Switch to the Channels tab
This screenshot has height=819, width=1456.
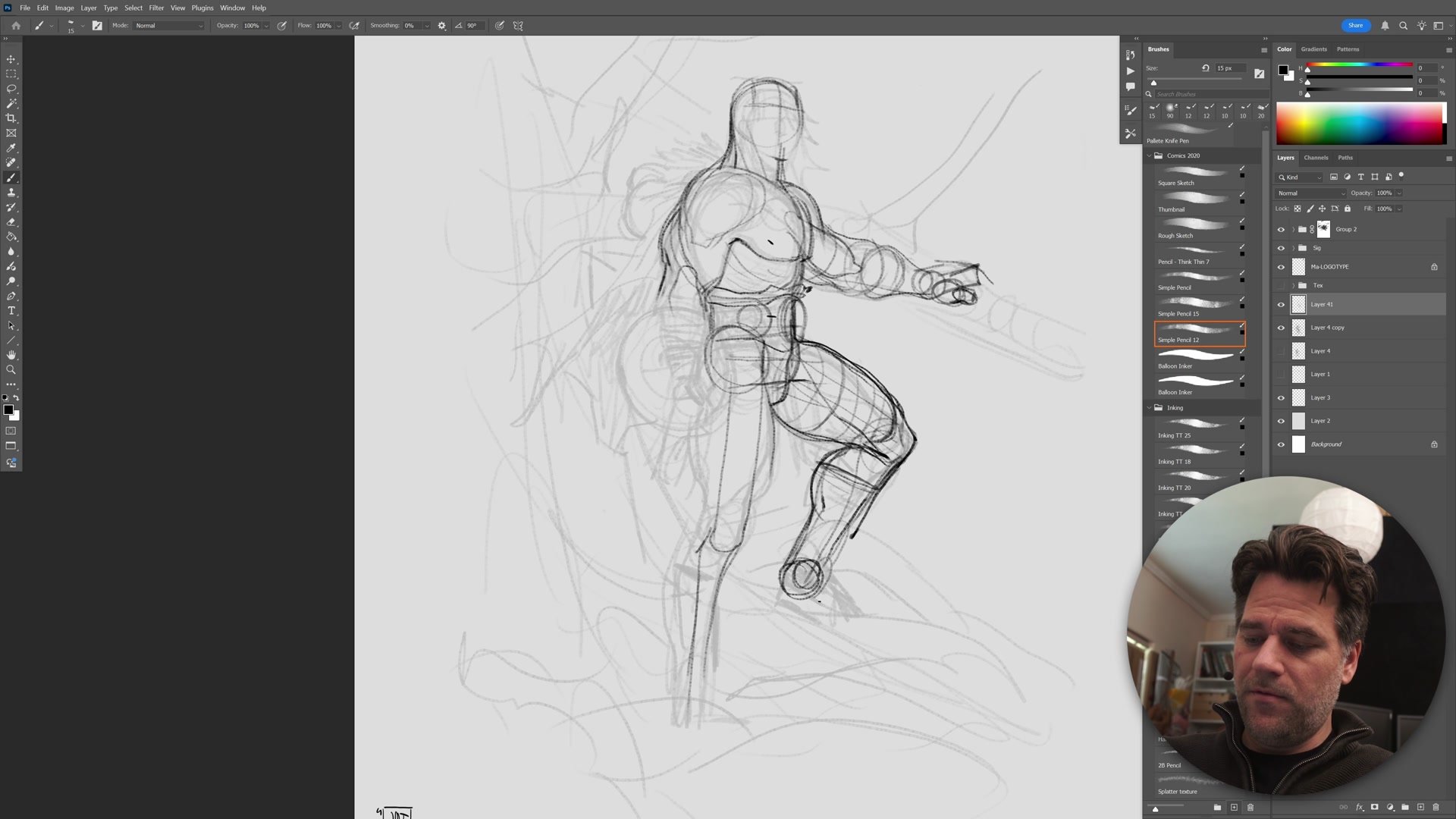click(1316, 158)
